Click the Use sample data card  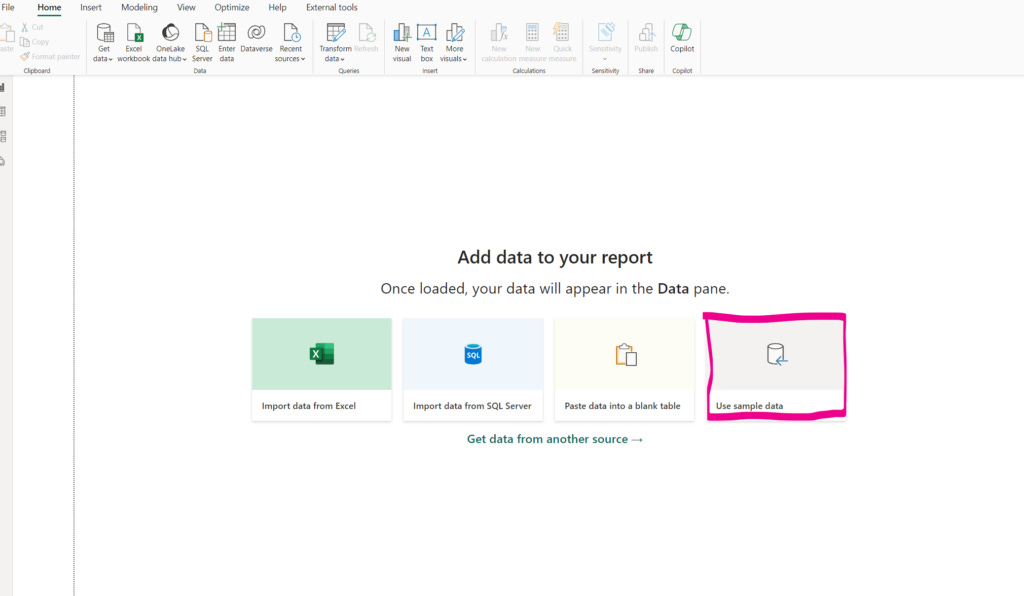pyautogui.click(x=776, y=369)
